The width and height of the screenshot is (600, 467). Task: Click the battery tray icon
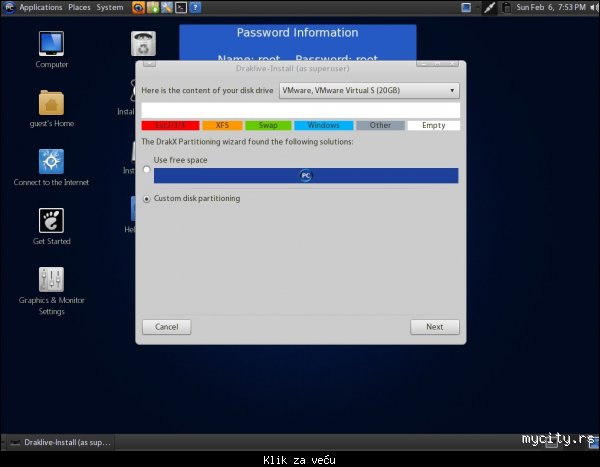506,7
